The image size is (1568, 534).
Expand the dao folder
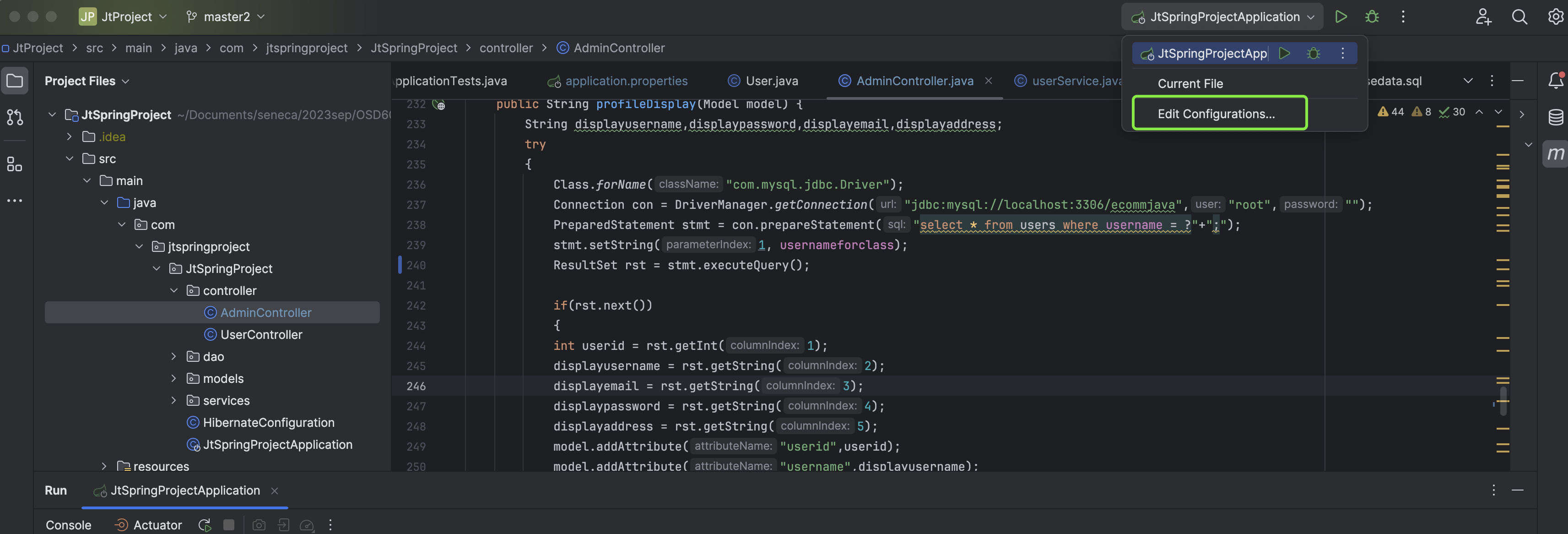click(x=173, y=356)
